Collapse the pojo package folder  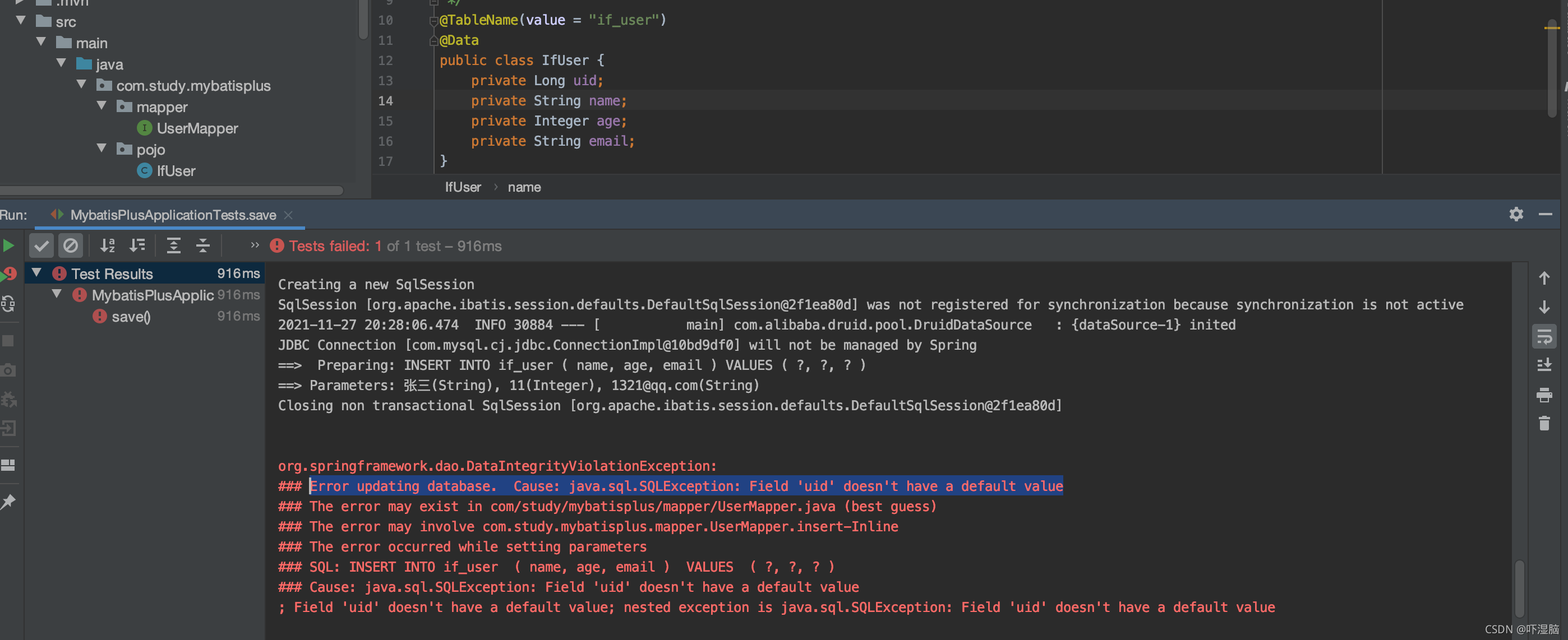[102, 149]
